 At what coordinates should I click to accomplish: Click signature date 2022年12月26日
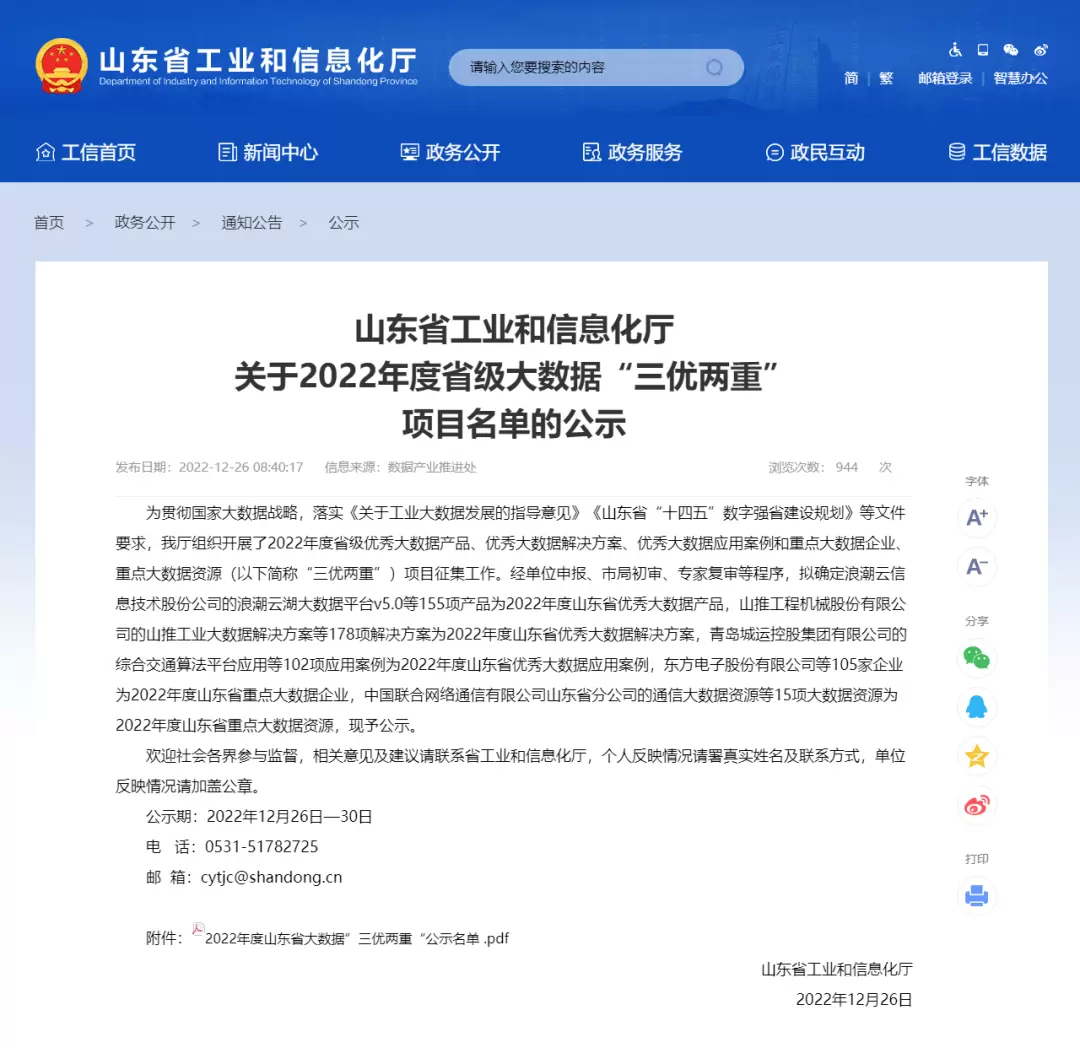[x=854, y=1000]
